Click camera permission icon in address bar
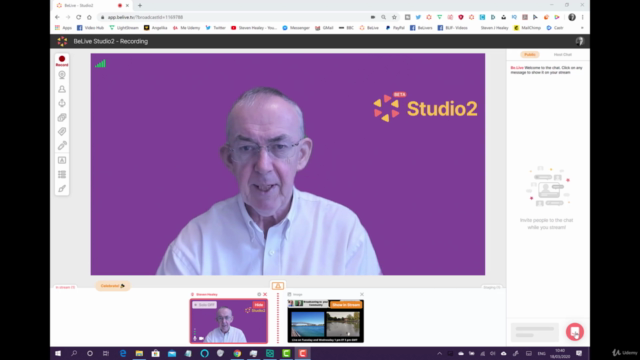Image resolution: width=640 pixels, height=360 pixels. click(373, 17)
